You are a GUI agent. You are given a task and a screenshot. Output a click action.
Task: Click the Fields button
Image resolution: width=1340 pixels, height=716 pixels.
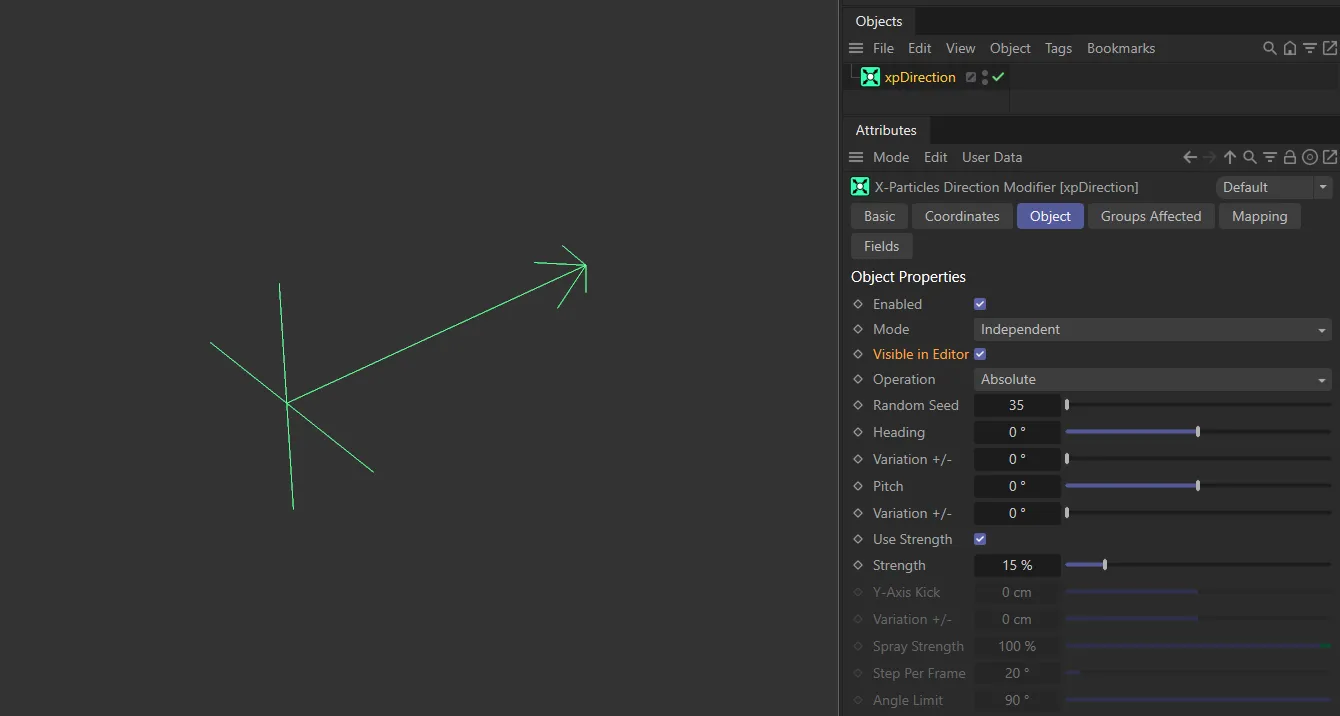881,246
